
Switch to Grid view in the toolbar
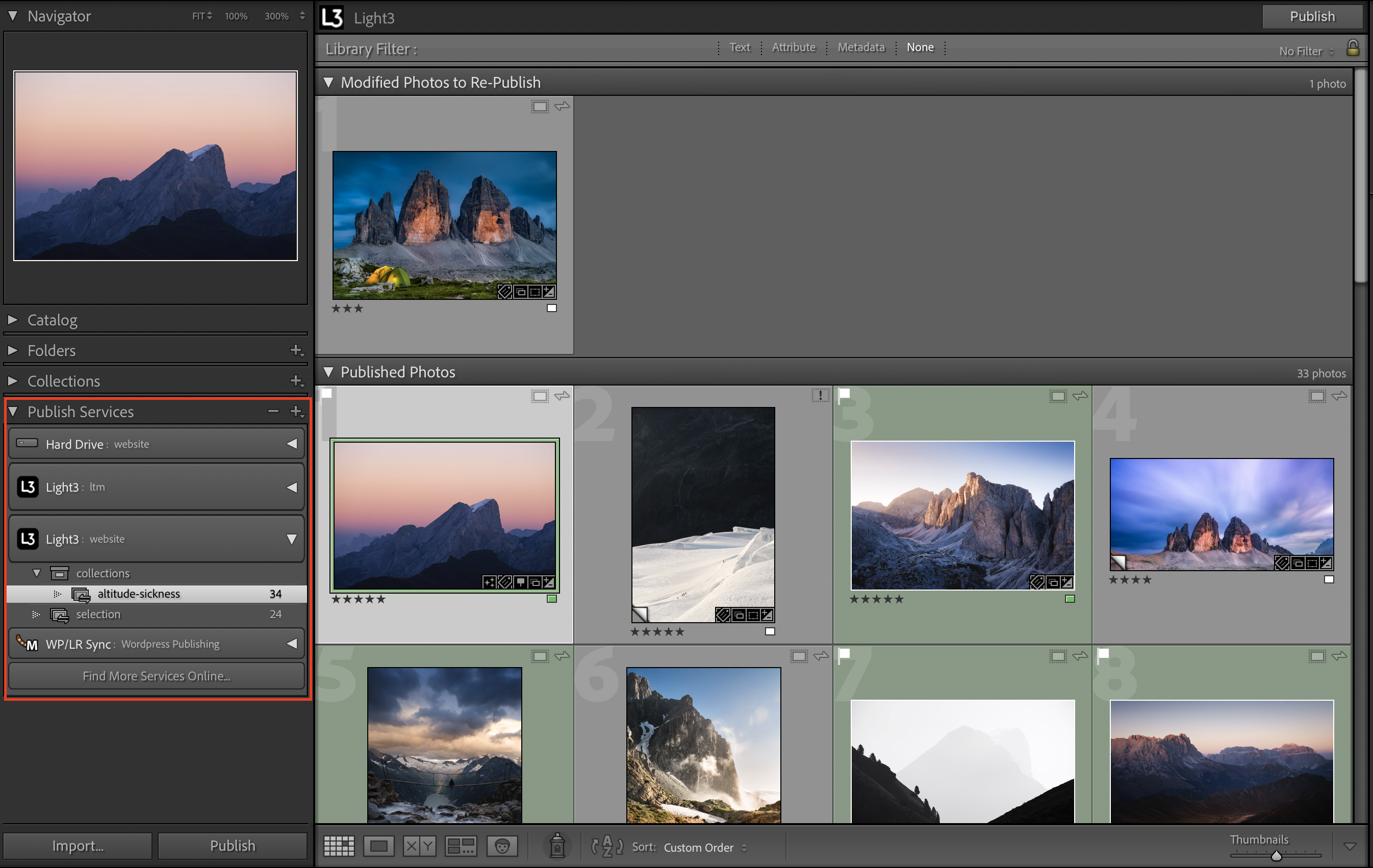pos(339,846)
